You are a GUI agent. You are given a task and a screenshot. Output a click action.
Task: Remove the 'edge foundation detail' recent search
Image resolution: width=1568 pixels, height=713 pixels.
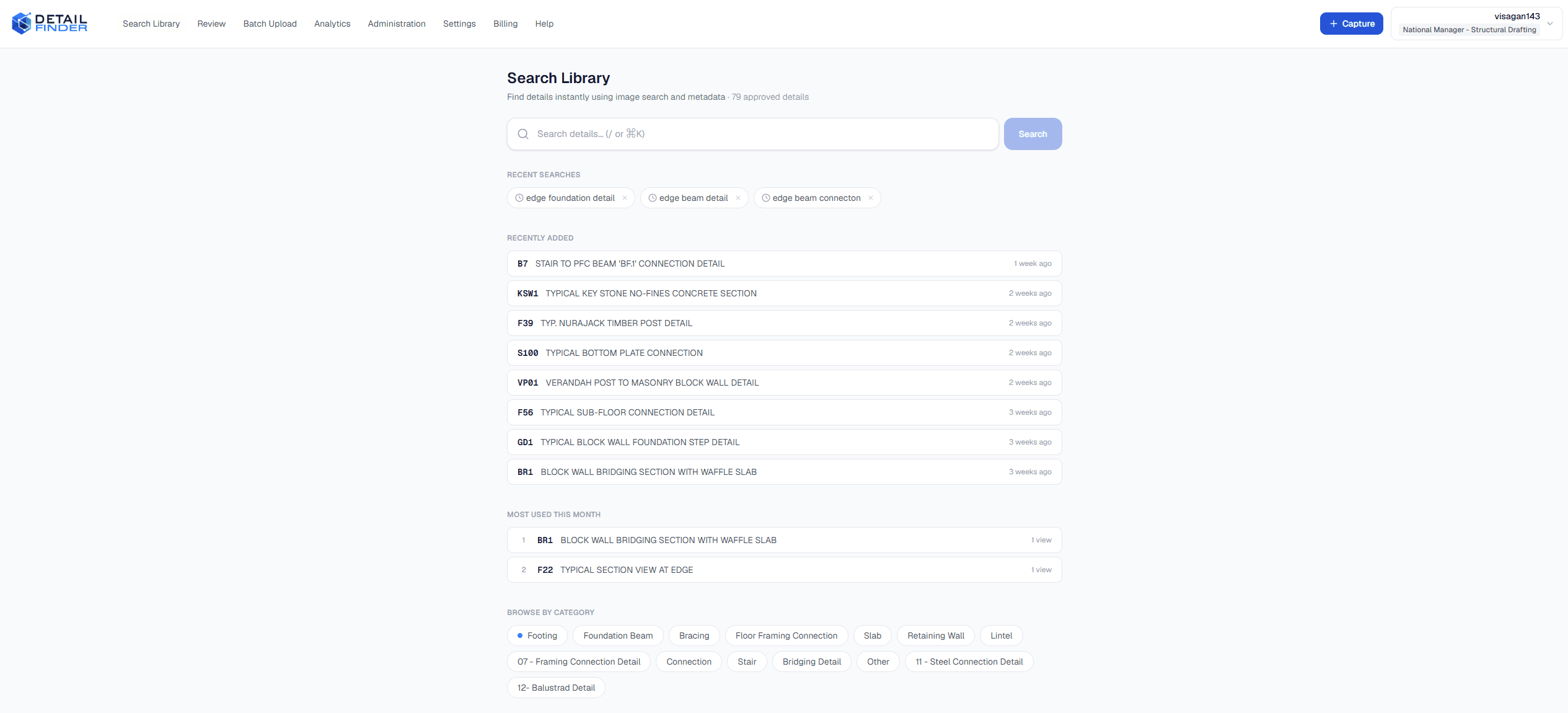625,198
